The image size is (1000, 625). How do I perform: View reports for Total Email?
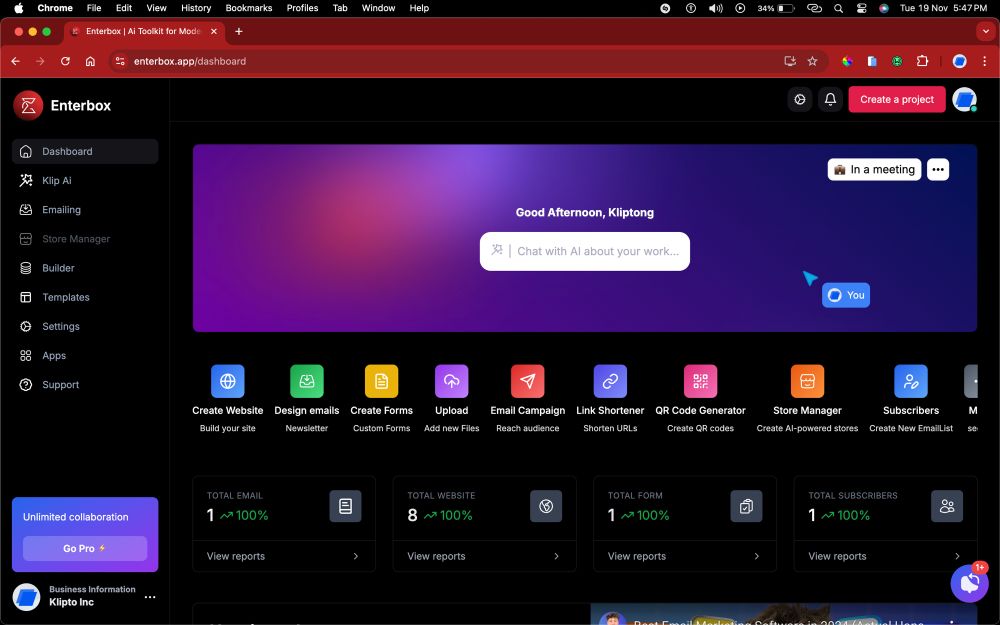[x=284, y=556]
